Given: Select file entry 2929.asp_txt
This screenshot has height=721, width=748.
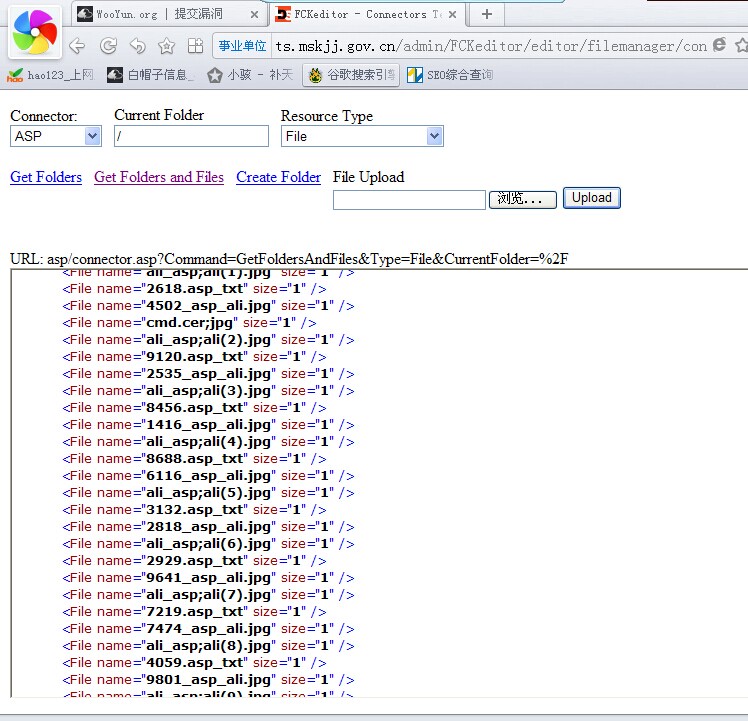Looking at the screenshot, I should pos(194,561).
